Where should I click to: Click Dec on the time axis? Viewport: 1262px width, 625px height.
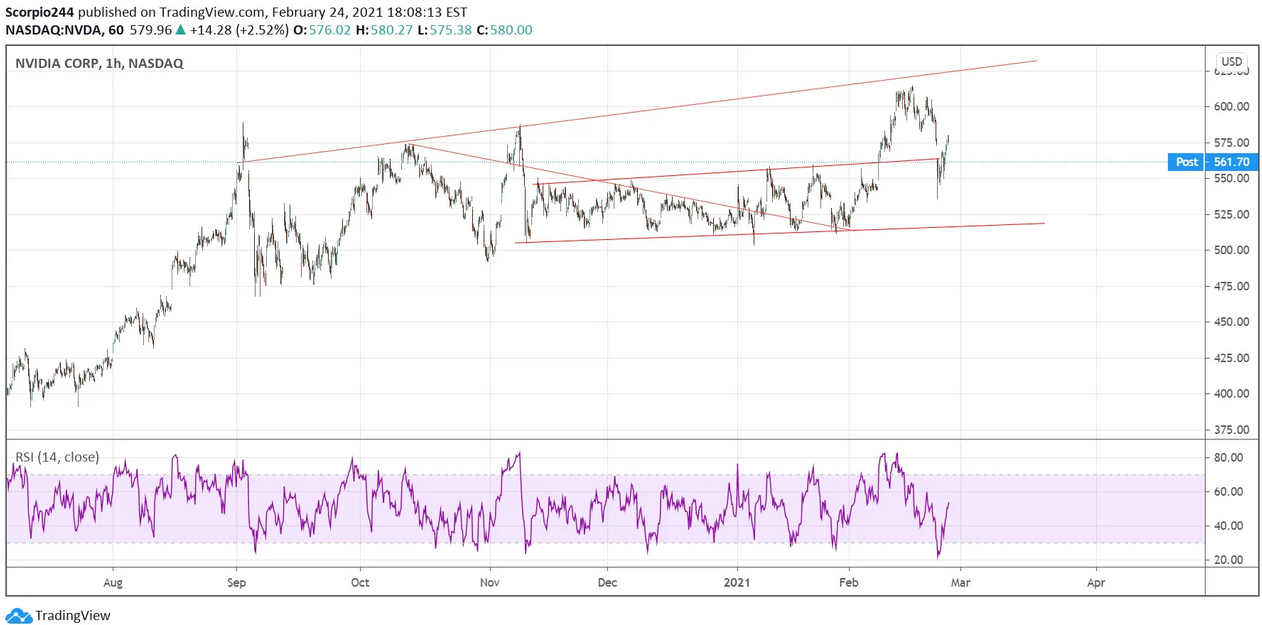tap(607, 581)
